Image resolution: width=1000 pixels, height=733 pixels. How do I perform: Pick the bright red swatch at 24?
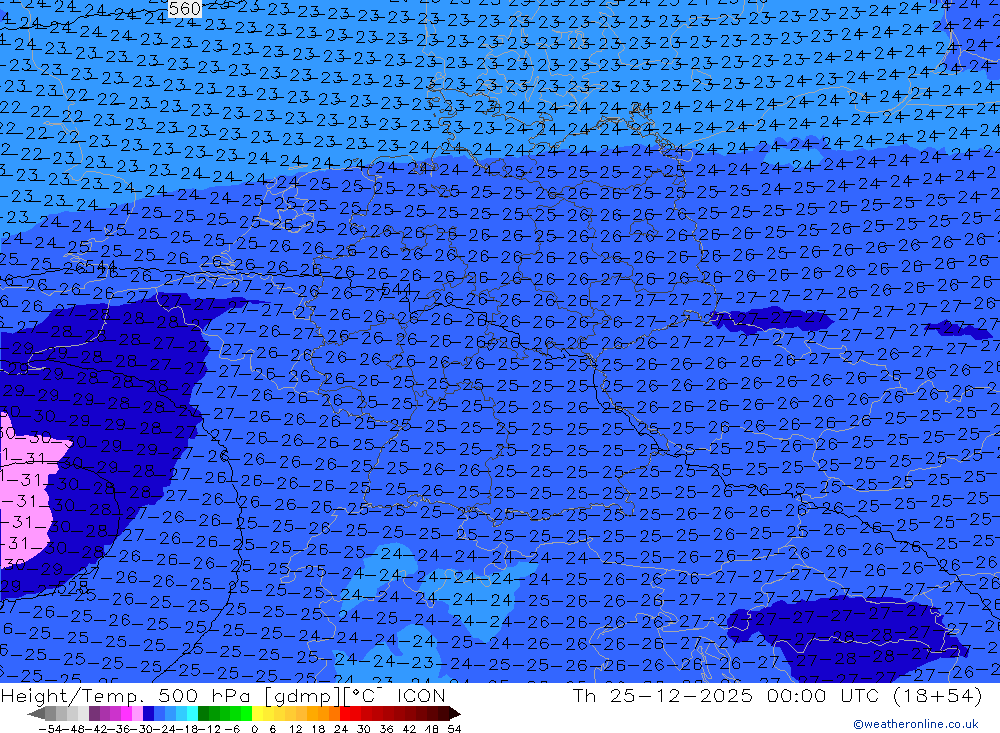(345, 713)
